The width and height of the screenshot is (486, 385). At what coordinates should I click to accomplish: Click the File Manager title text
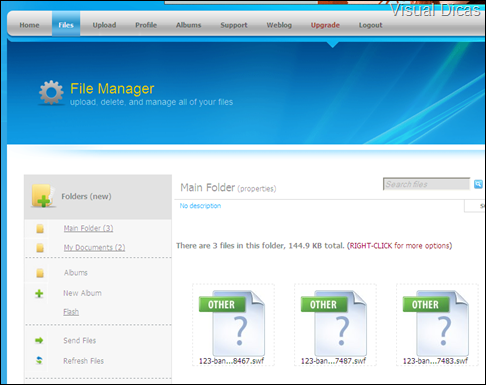[112, 89]
